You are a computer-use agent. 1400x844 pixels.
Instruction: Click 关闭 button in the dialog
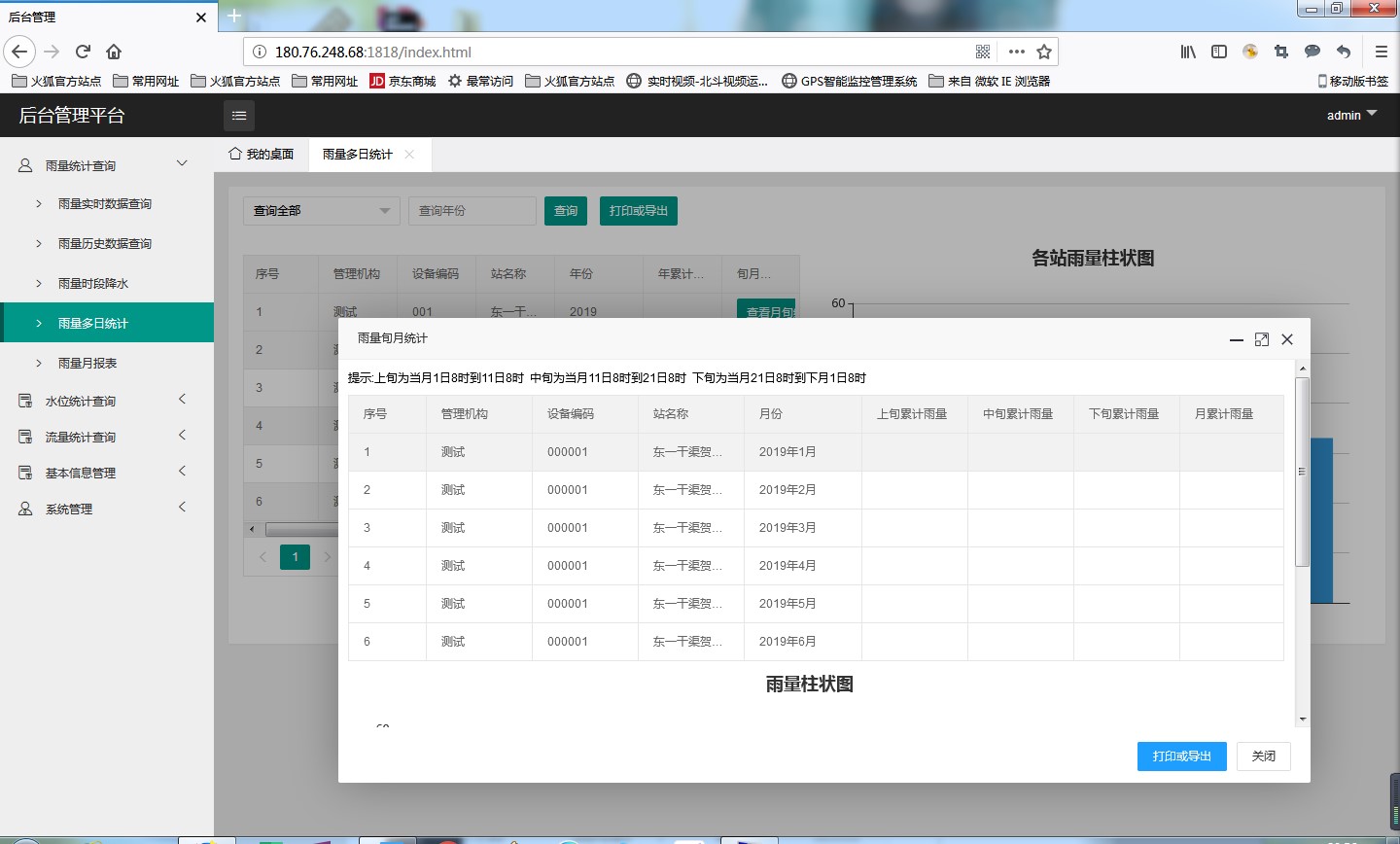pos(1264,756)
